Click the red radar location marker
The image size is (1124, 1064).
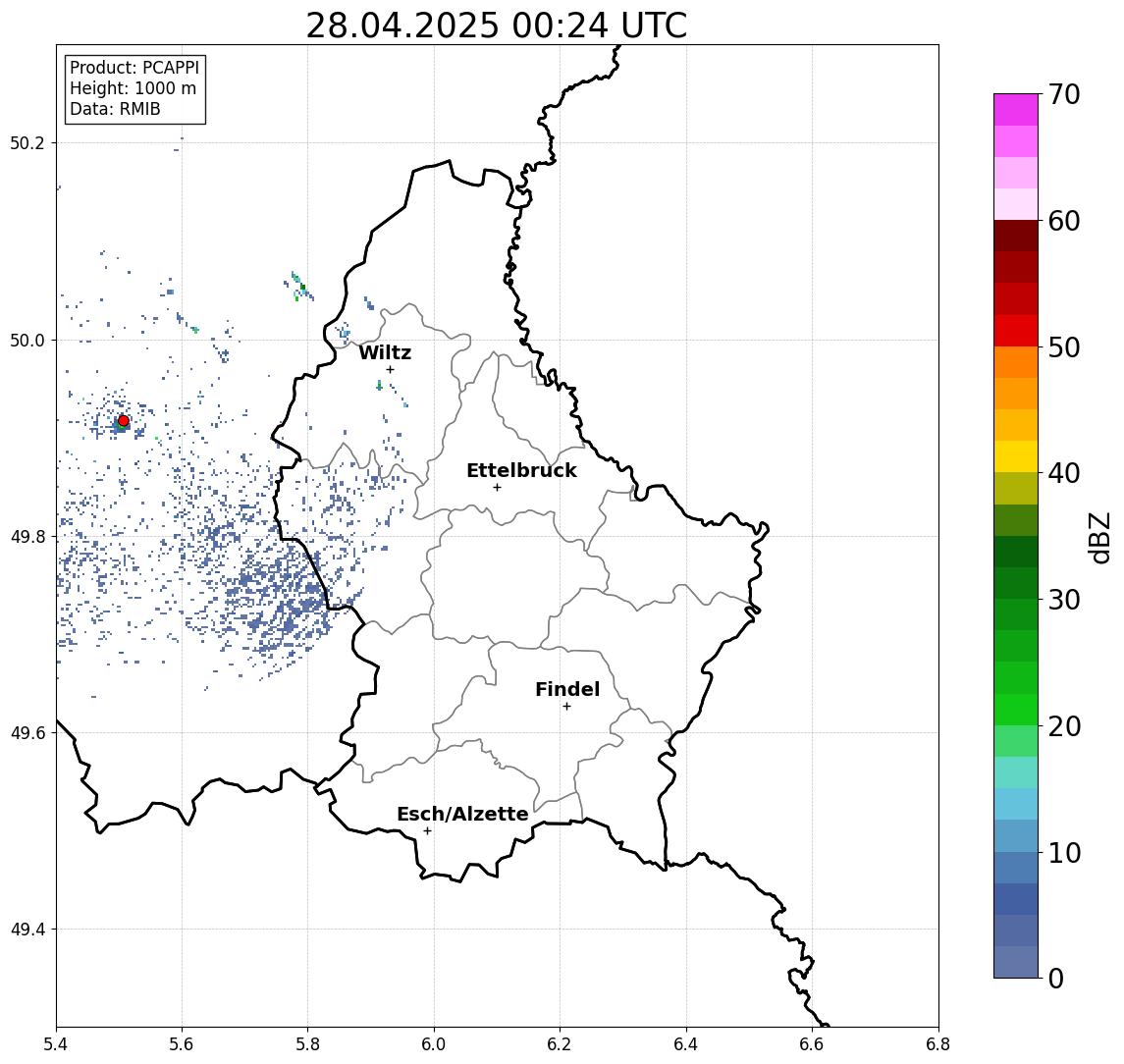coord(124,421)
